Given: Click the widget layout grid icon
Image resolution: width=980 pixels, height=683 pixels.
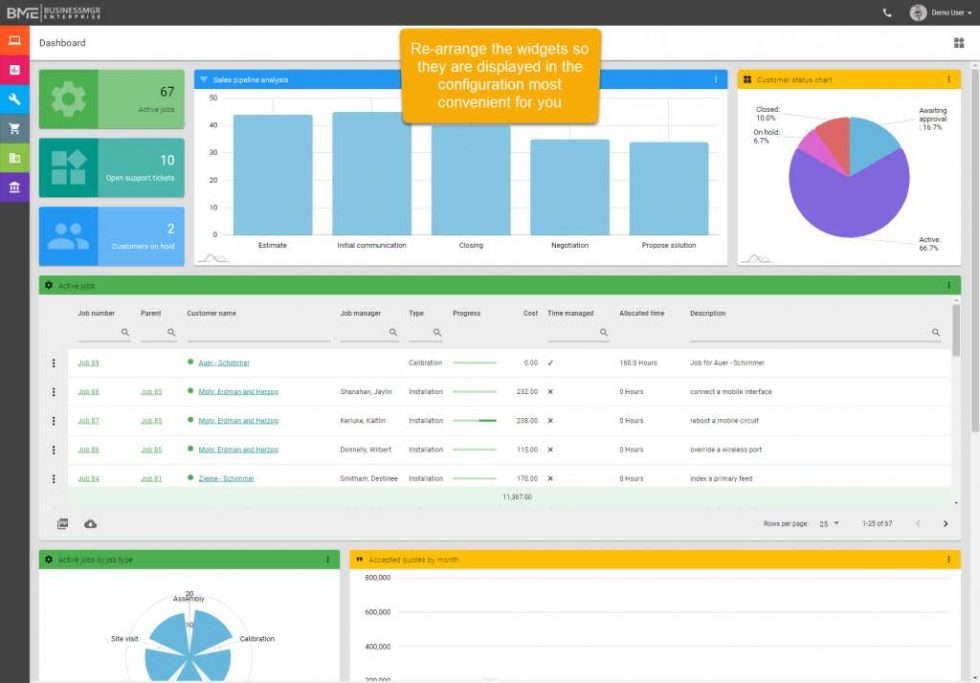Looking at the screenshot, I should click(959, 42).
